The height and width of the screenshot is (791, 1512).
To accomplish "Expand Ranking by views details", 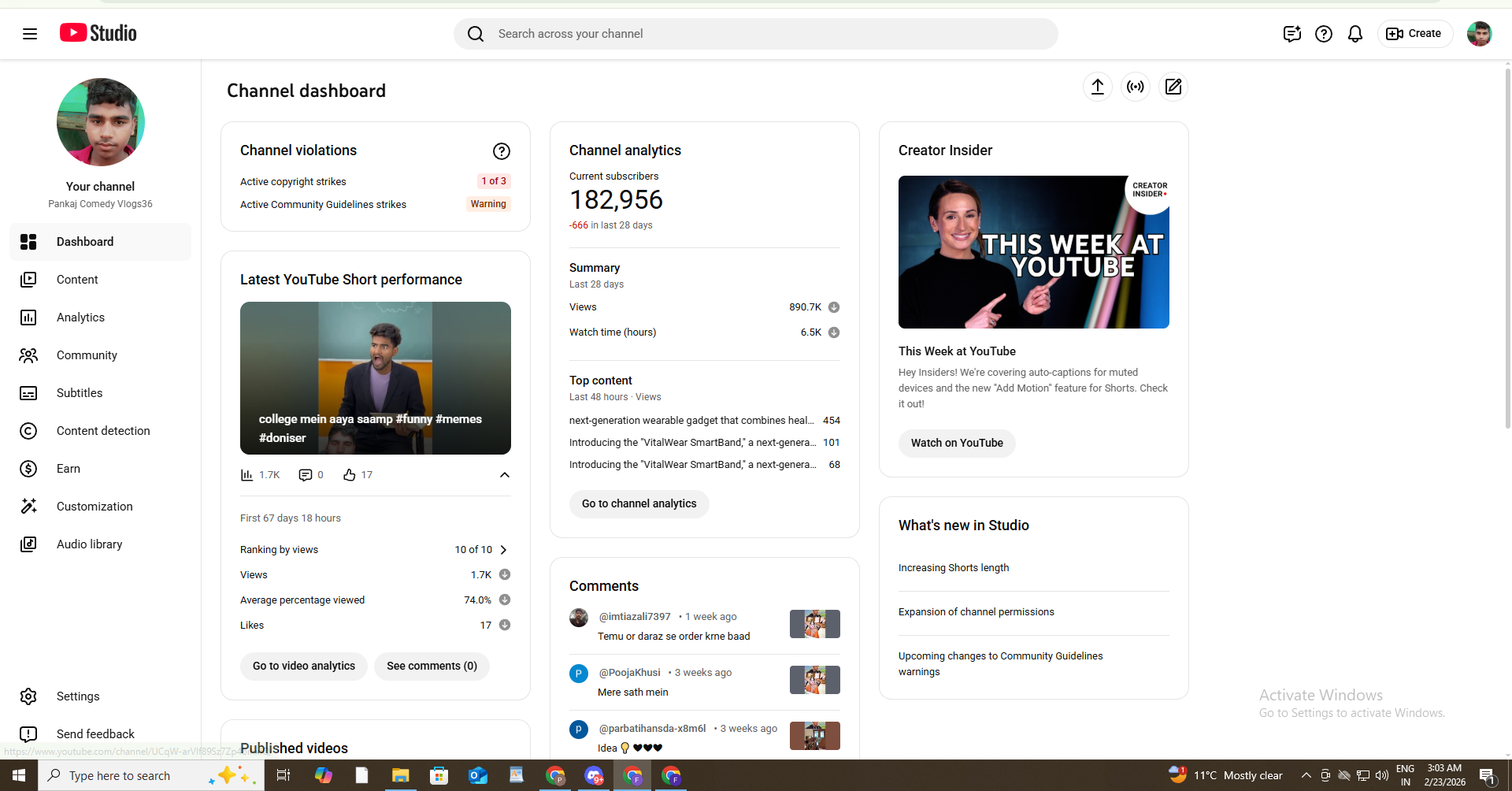I will [502, 549].
